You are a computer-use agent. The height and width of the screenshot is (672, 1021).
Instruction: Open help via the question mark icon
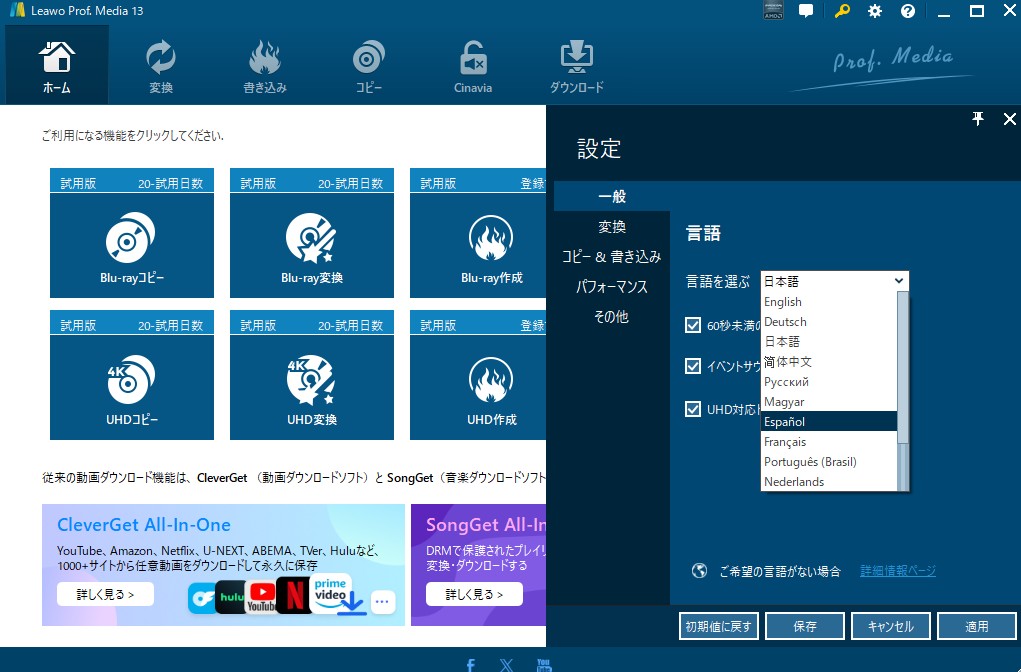coord(908,11)
